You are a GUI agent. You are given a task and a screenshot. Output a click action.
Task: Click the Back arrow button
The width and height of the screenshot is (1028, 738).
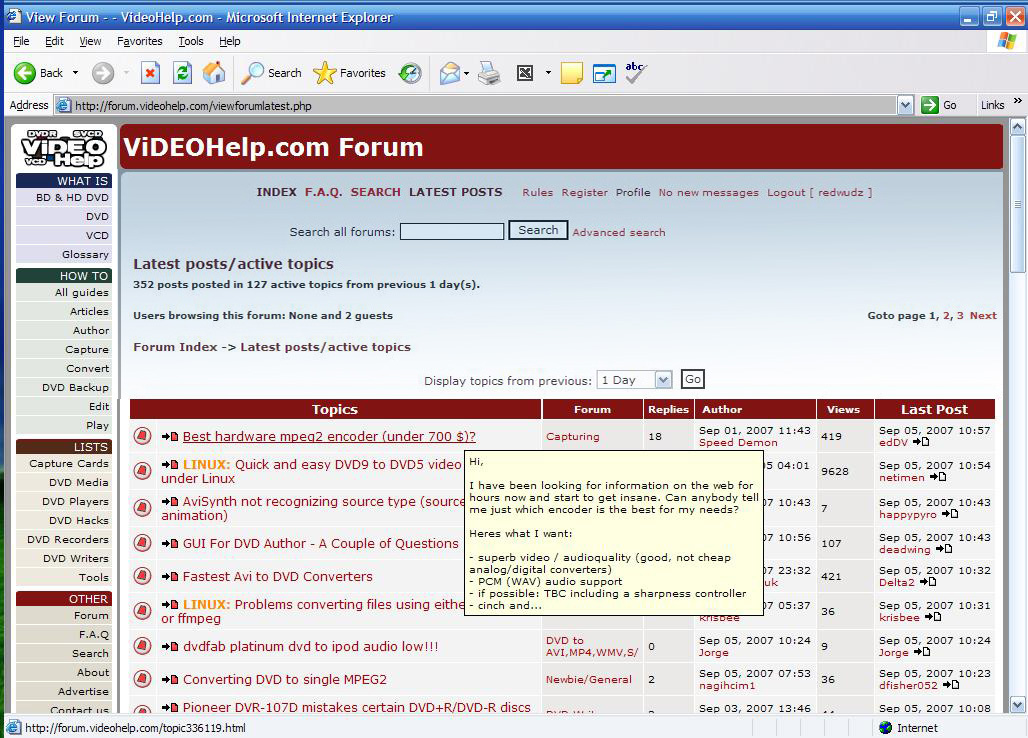click(25, 73)
